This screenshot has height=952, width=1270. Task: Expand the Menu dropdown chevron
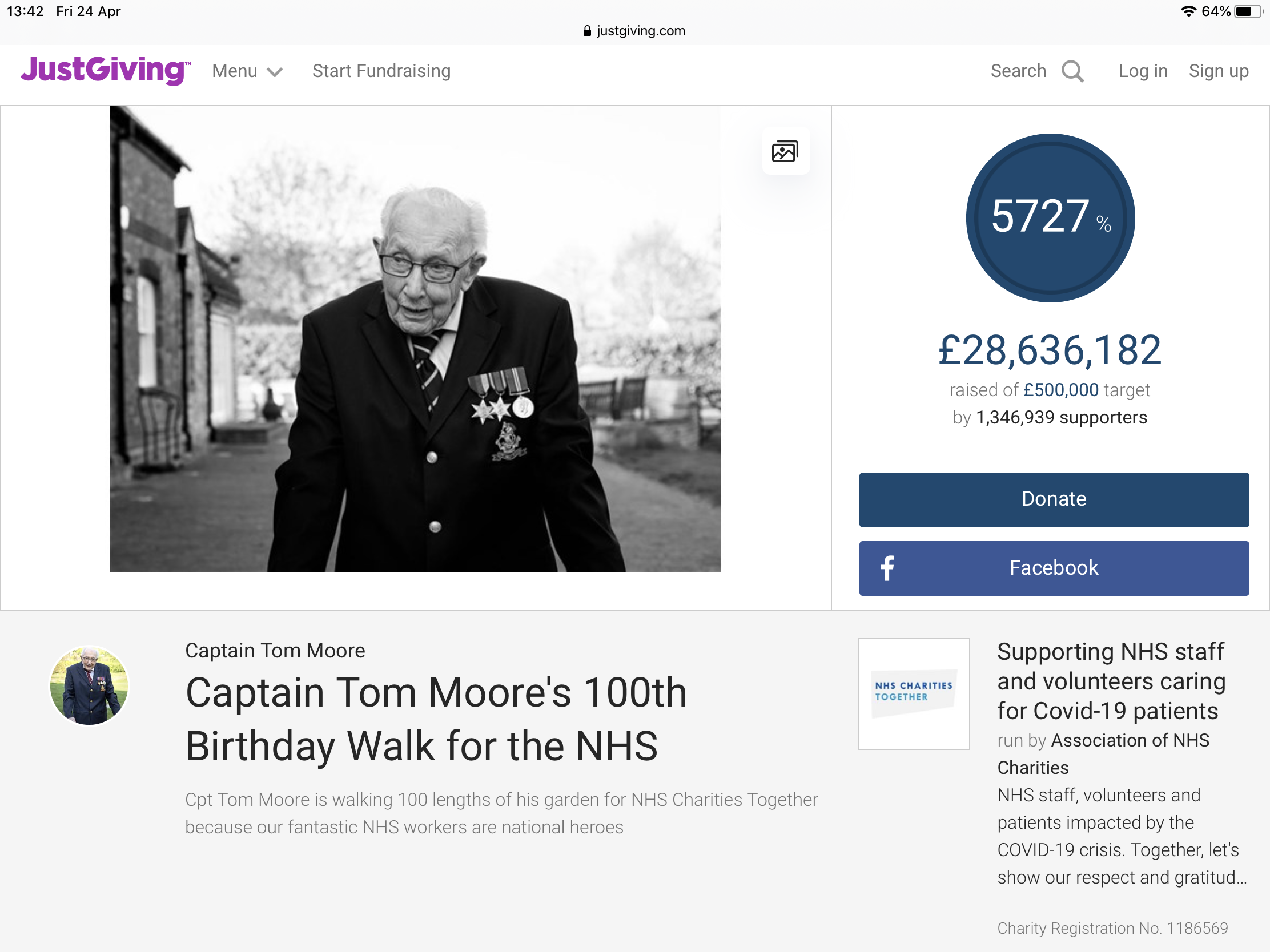(x=275, y=72)
